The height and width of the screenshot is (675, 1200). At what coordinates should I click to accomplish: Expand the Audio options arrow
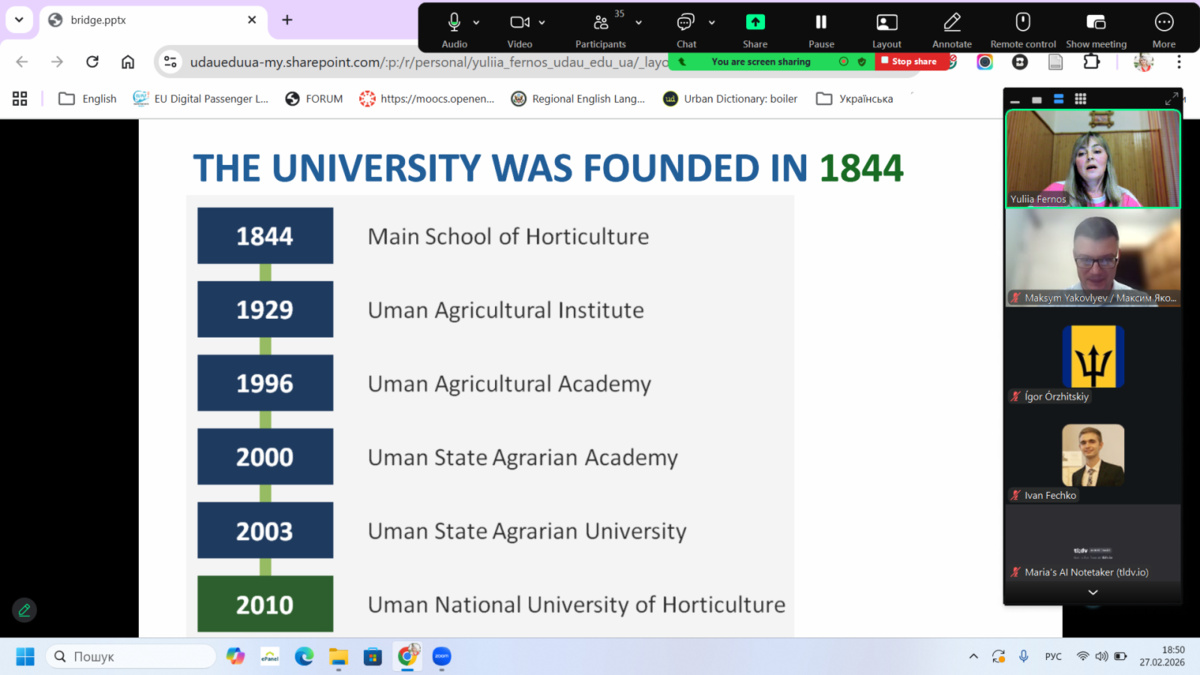476,22
